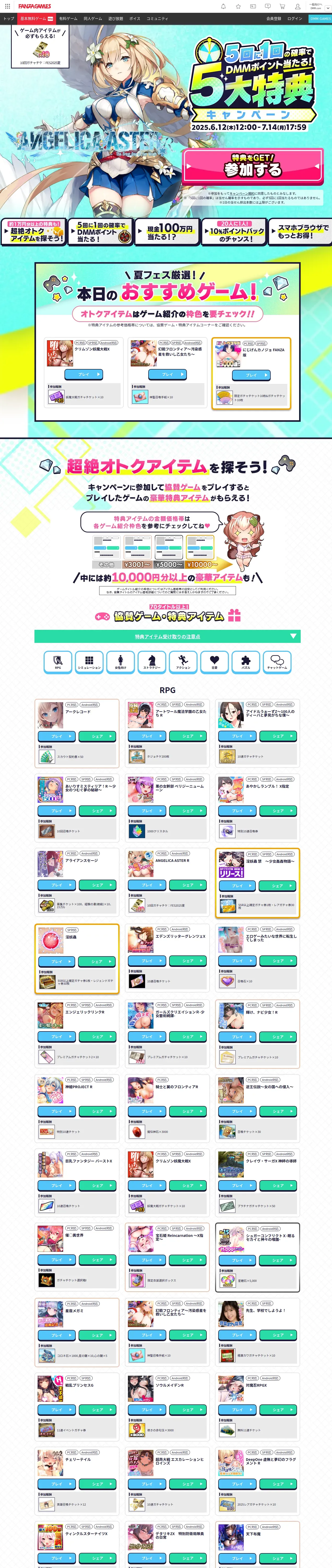Select the シミュレーション category icon

89,662
